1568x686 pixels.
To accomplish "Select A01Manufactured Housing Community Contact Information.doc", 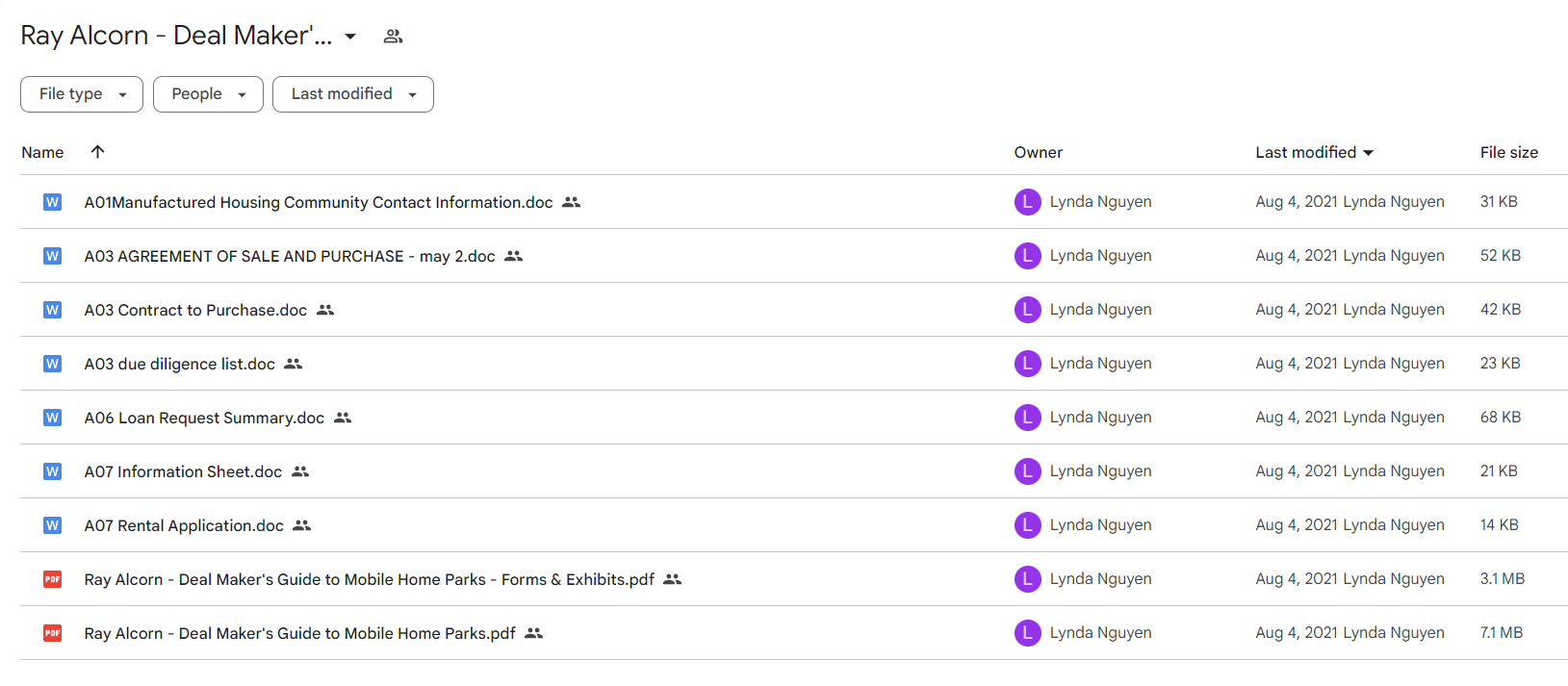I will pyautogui.click(x=319, y=202).
